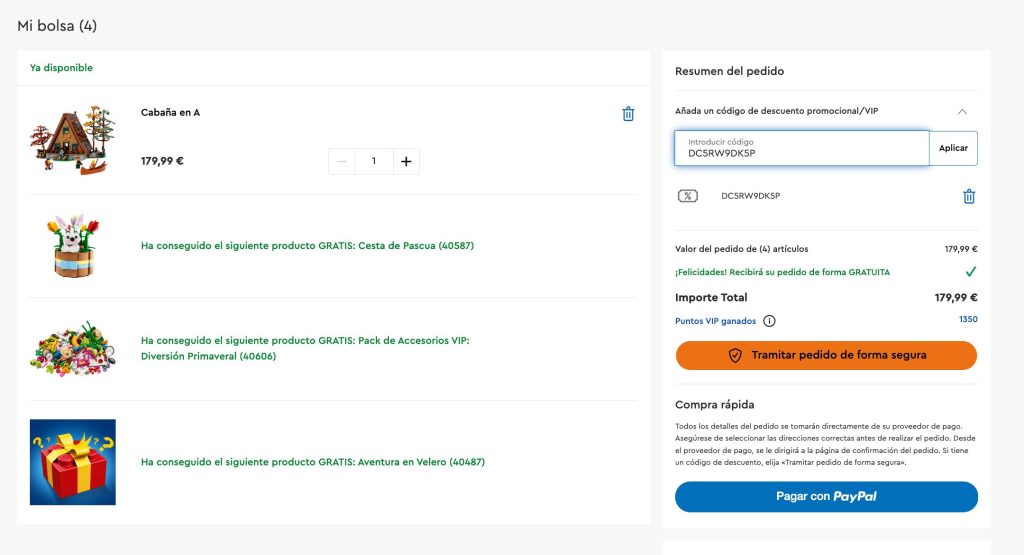Remove the applied promo code DC5RW9DK5P
Screen dimensions: 1024x555
point(968,196)
